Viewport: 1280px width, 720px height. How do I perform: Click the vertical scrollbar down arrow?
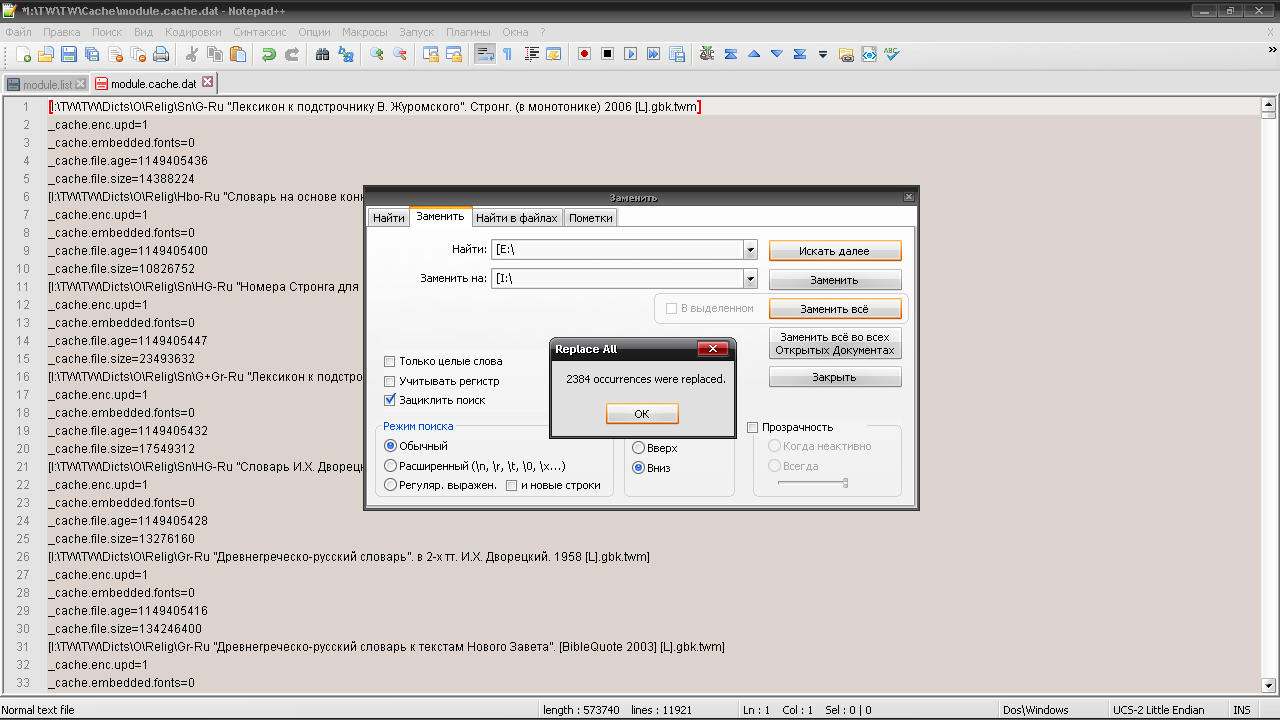(x=1268, y=685)
